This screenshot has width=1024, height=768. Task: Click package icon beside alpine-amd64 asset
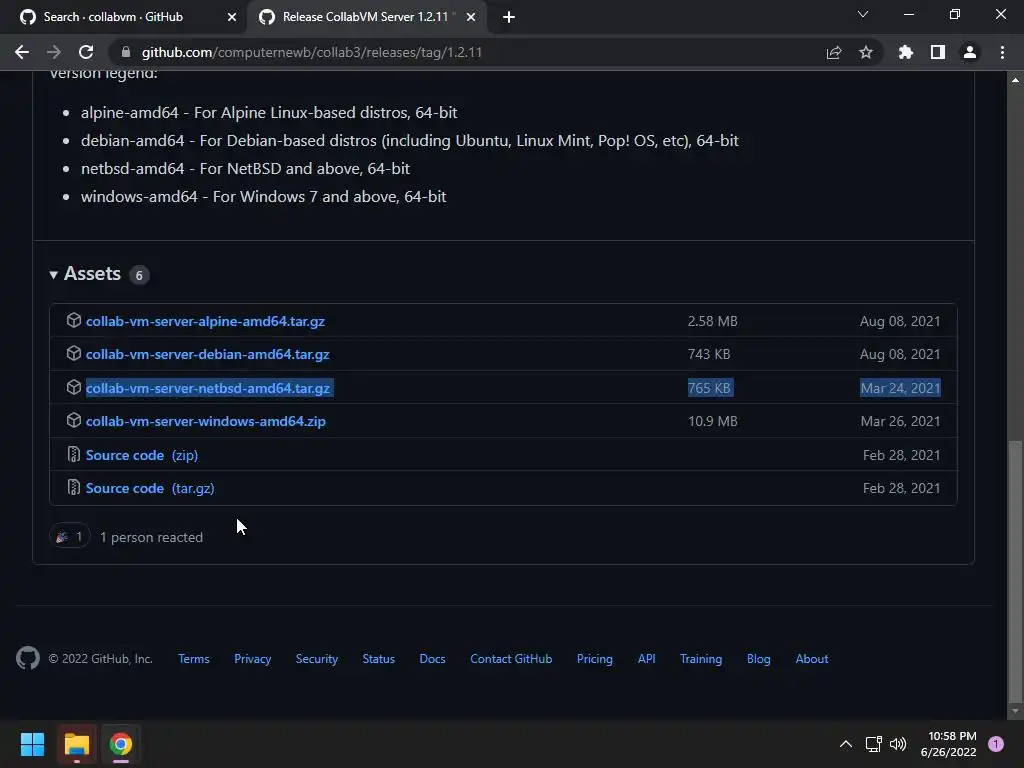click(x=74, y=320)
